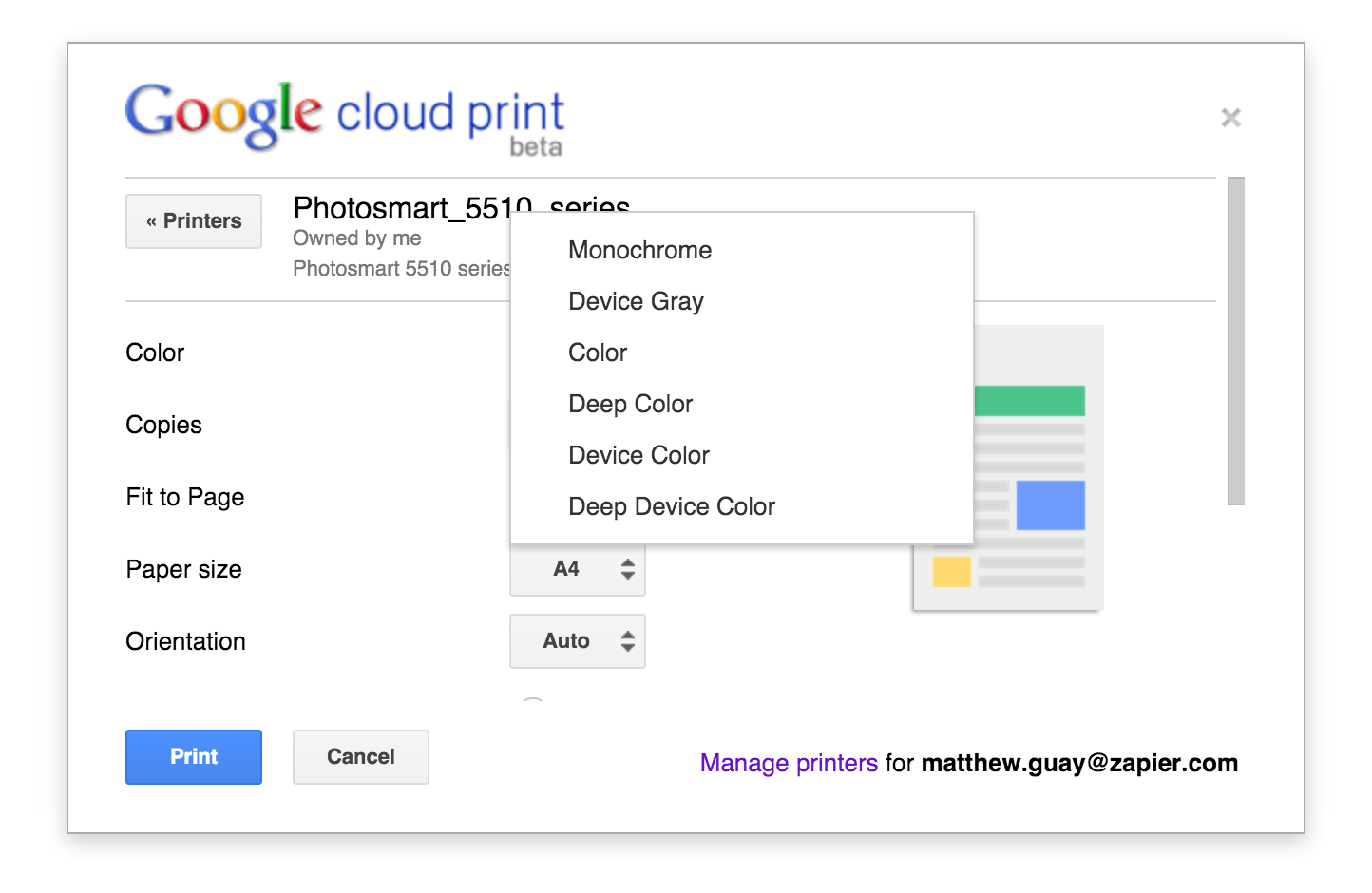Viewport: 1372px width, 893px height.
Task: Click the dialog vertical scrollbar
Action: [x=1236, y=341]
